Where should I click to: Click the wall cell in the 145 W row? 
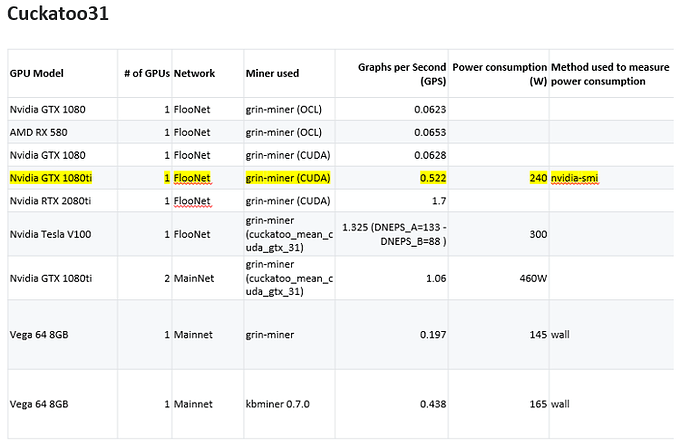tap(560, 335)
